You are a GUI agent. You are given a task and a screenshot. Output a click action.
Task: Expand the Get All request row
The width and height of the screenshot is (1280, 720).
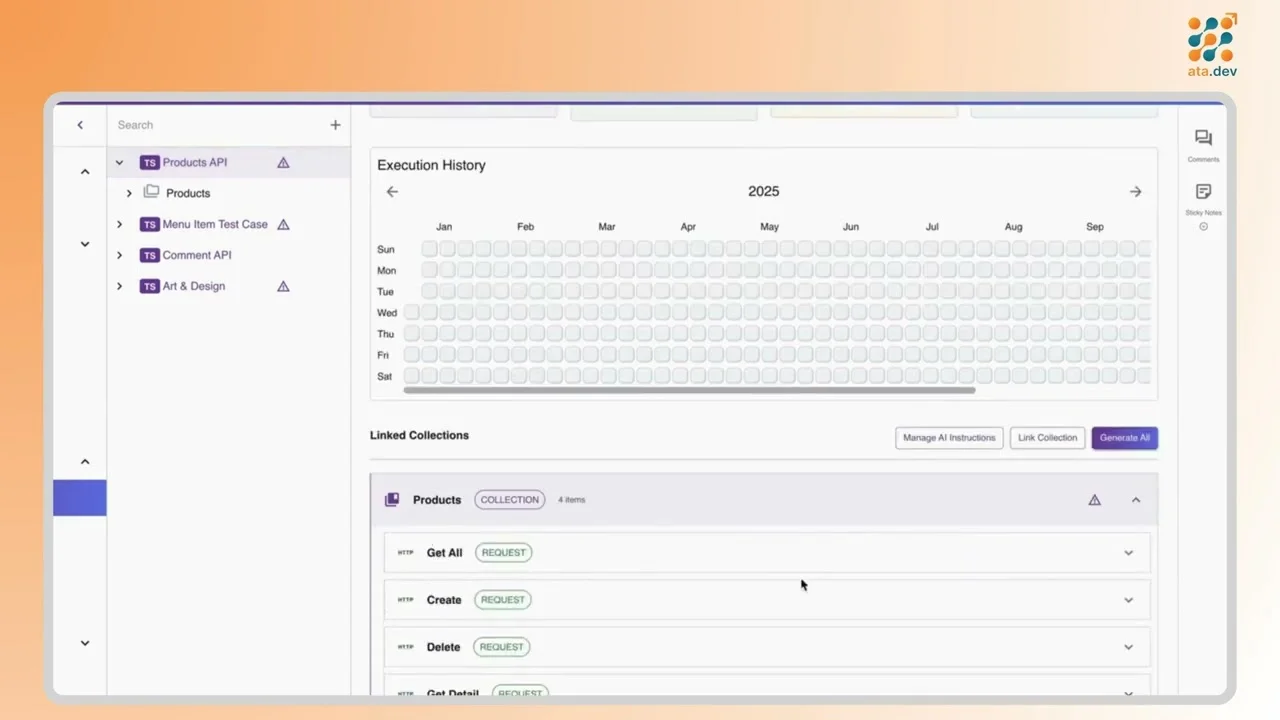click(1128, 553)
